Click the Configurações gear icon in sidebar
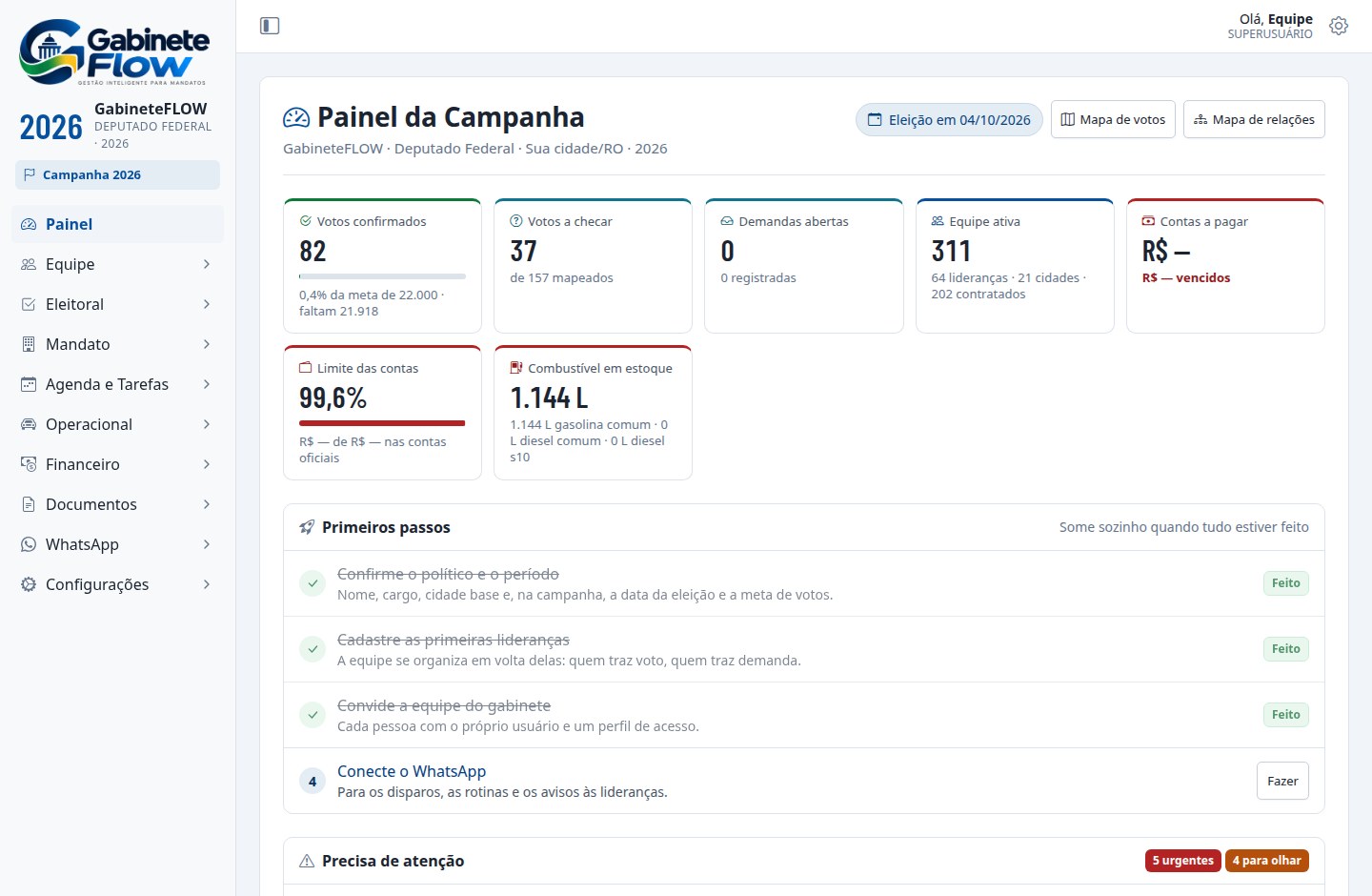This screenshot has height=896, width=1372. tap(29, 584)
